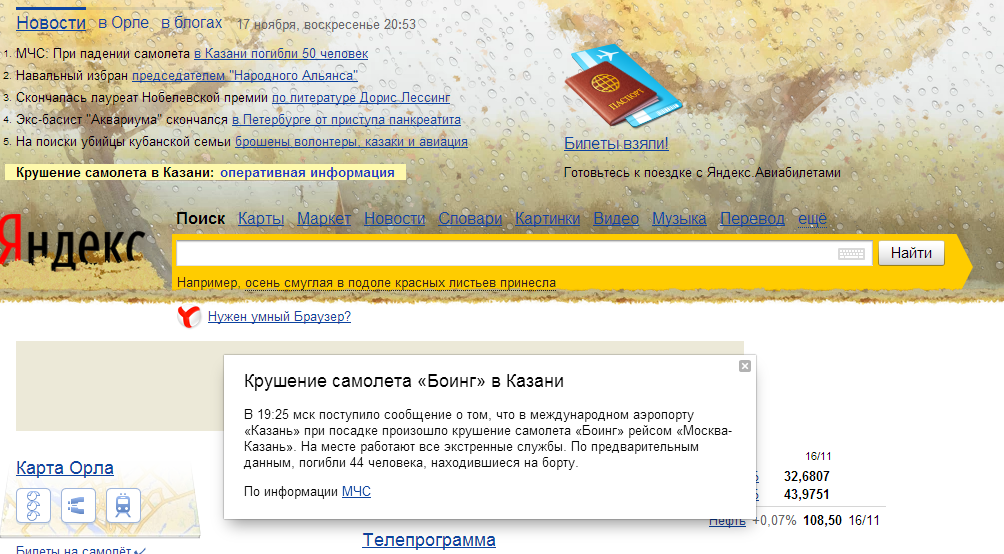Screen dimensions: 1004x554
Task: Open the passport and ticket promo image
Action: pos(623,86)
